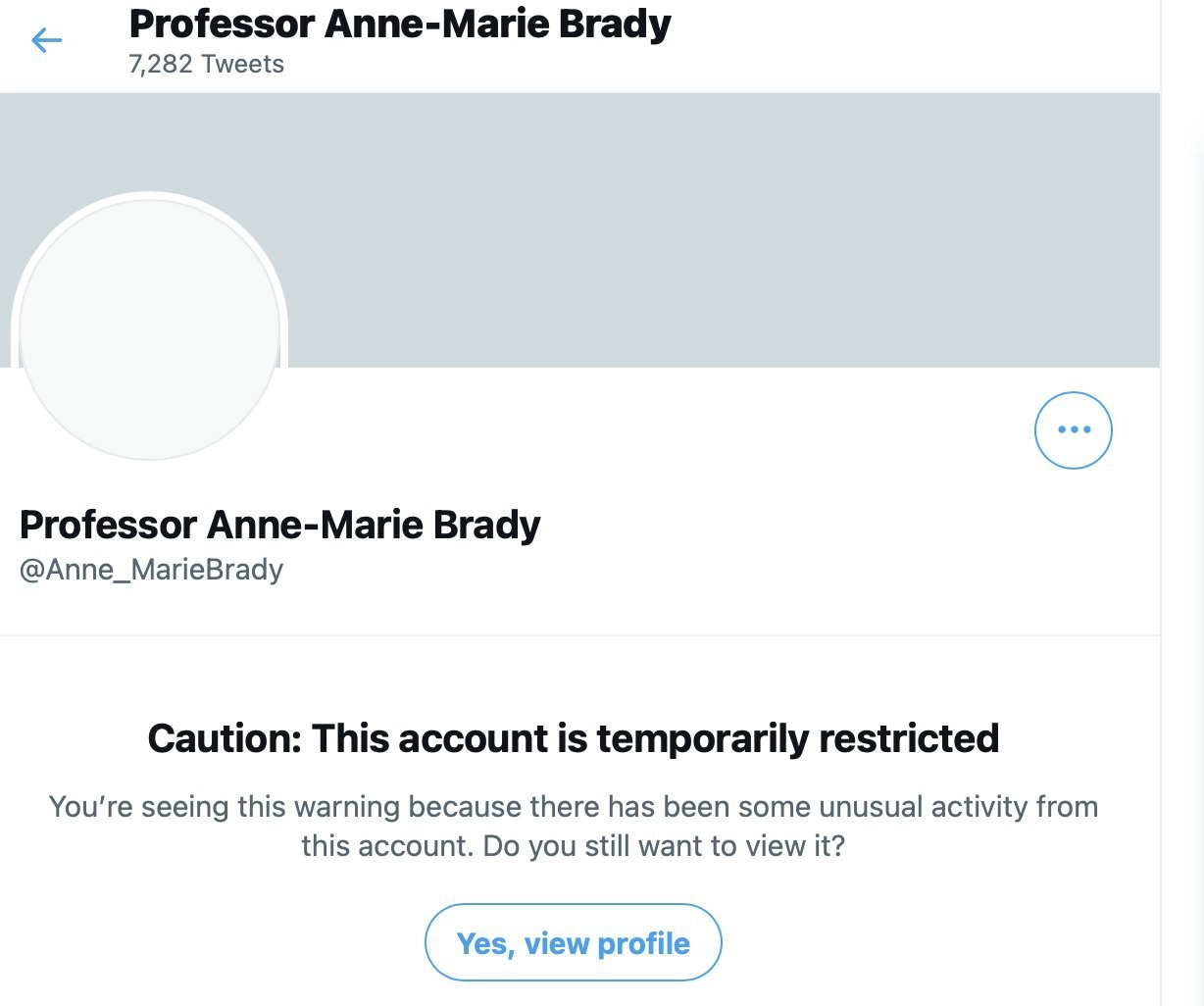Image resolution: width=1204 pixels, height=1006 pixels.
Task: Click "this account." in the warning message
Action: pyautogui.click(x=386, y=846)
